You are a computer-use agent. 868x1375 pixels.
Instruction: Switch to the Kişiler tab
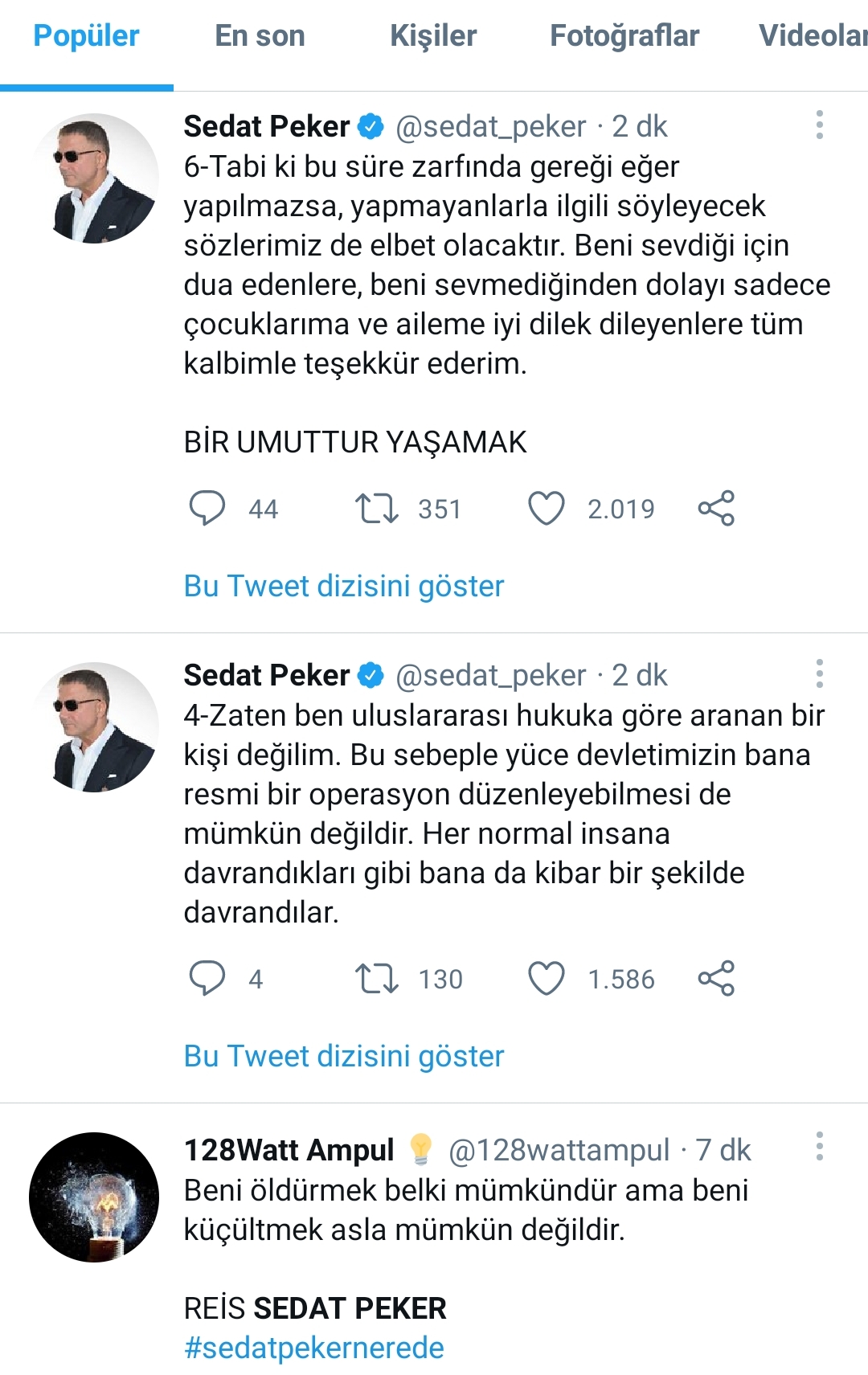click(433, 36)
